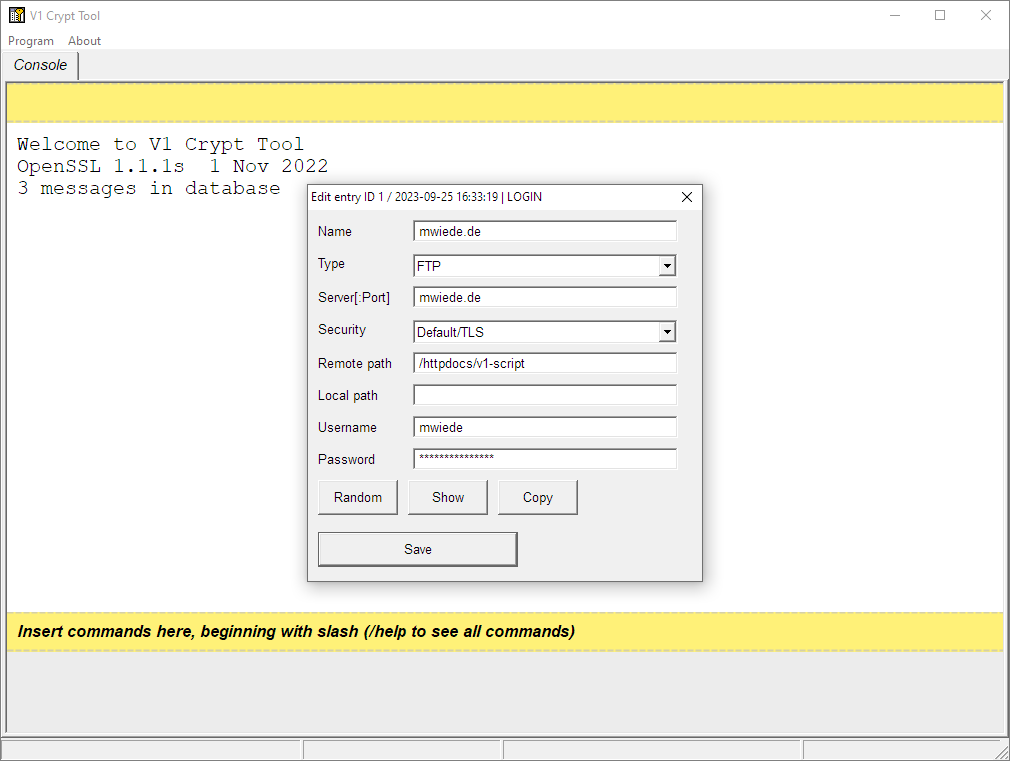The height and width of the screenshot is (761, 1010).
Task: Click the Security label in dialog
Action: (x=341, y=330)
